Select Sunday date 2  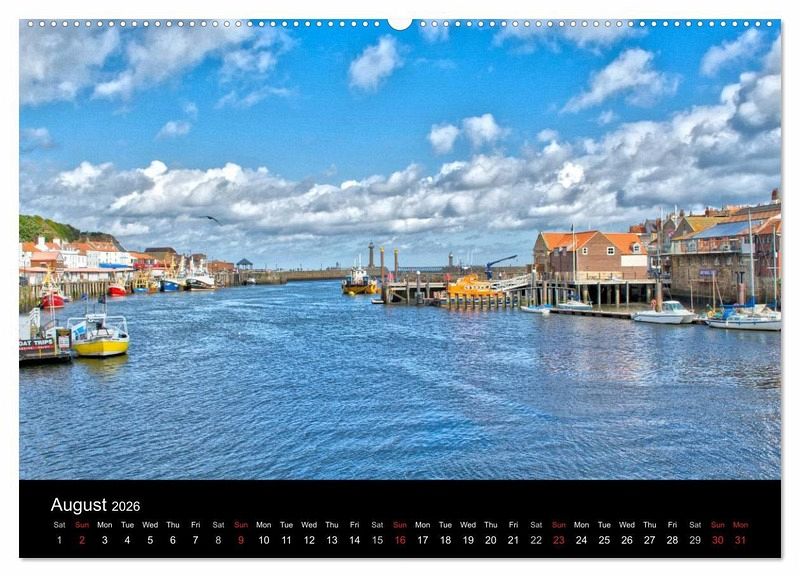[x=82, y=540]
